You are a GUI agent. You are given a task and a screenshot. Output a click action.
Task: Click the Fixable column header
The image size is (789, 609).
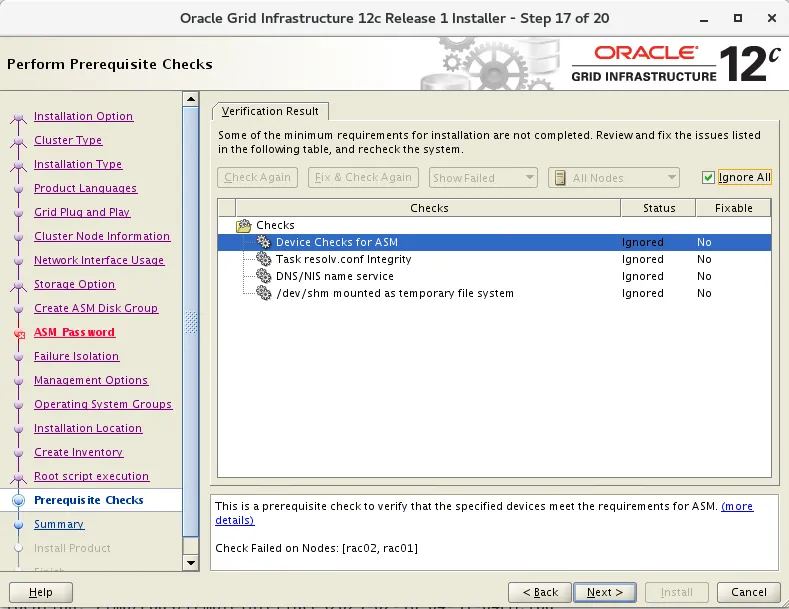point(734,208)
